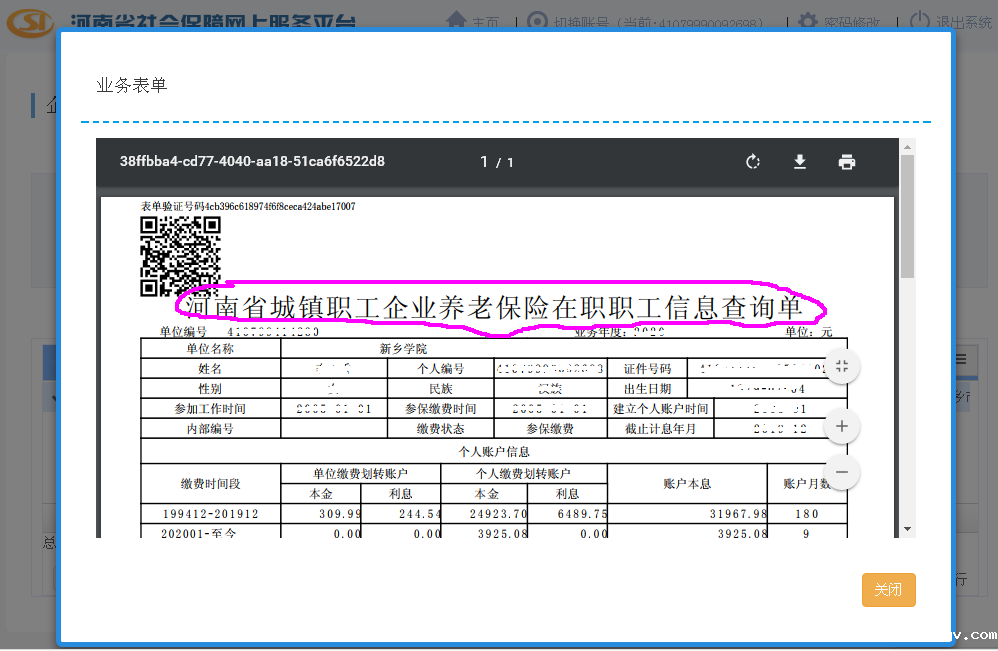The image size is (998, 651).
Task: Click the PDF vertical scrollbar thumb
Action: (908, 216)
